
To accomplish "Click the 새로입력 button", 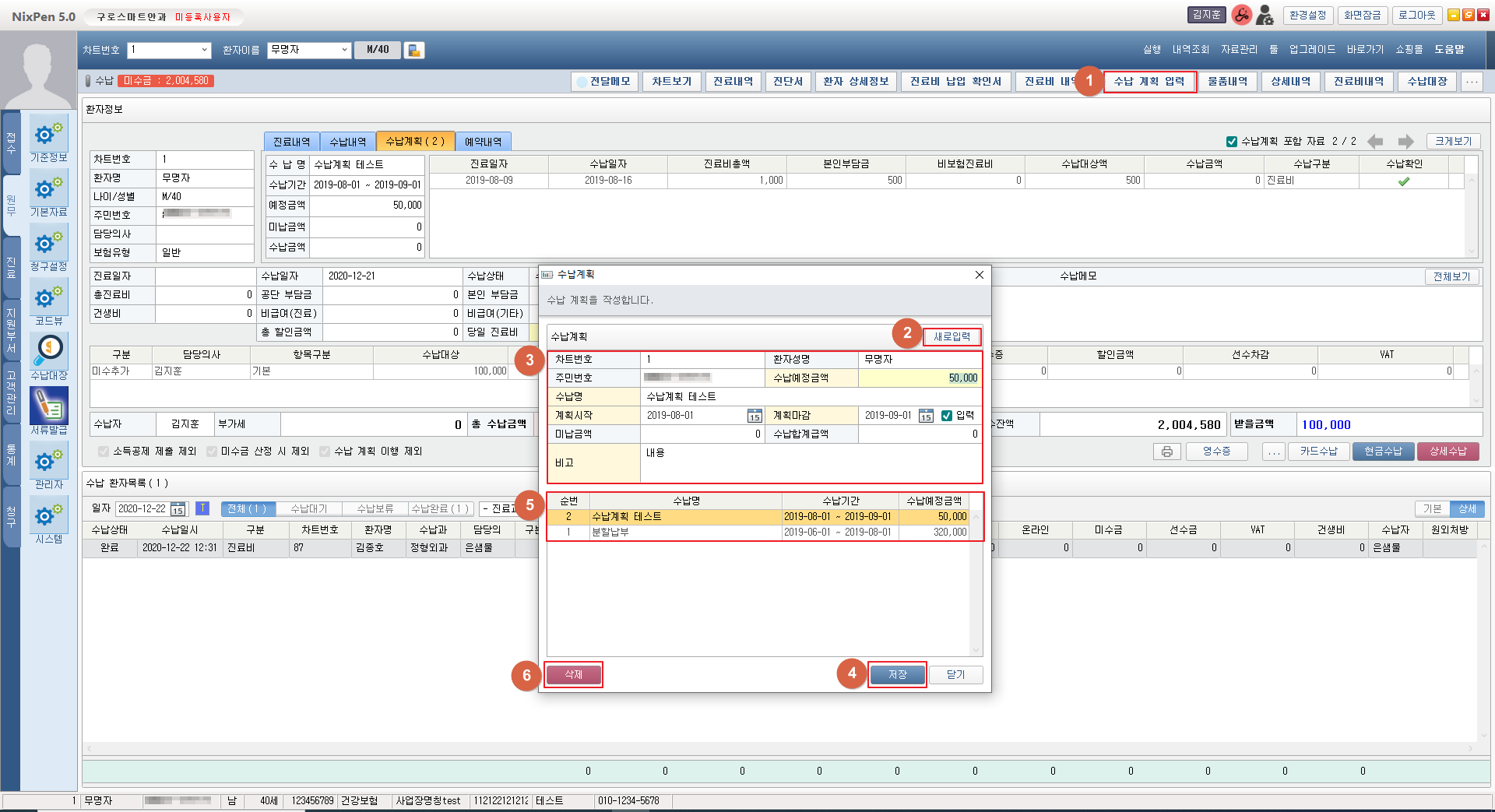I will tap(952, 336).
